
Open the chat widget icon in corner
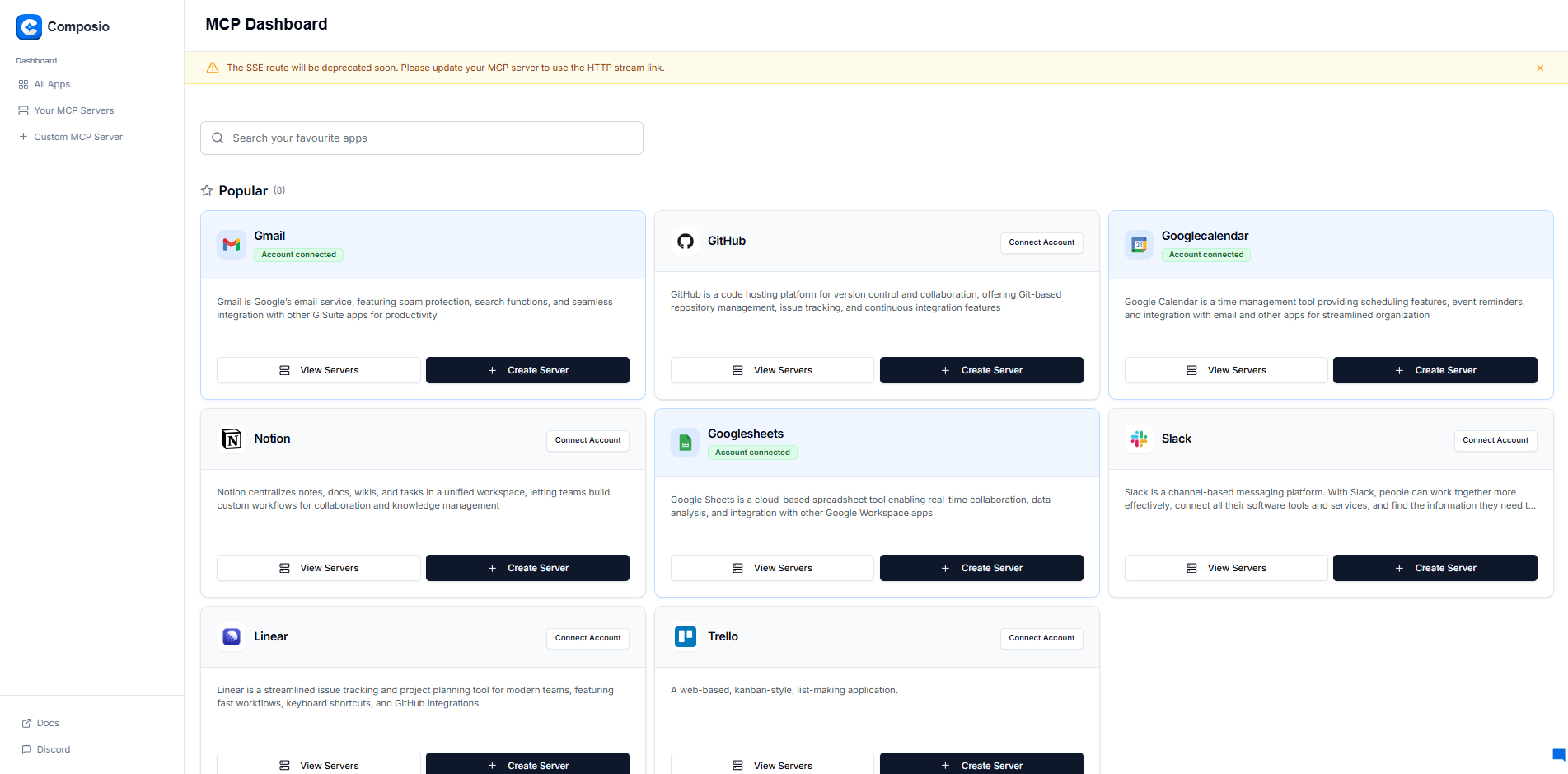[x=1557, y=754]
